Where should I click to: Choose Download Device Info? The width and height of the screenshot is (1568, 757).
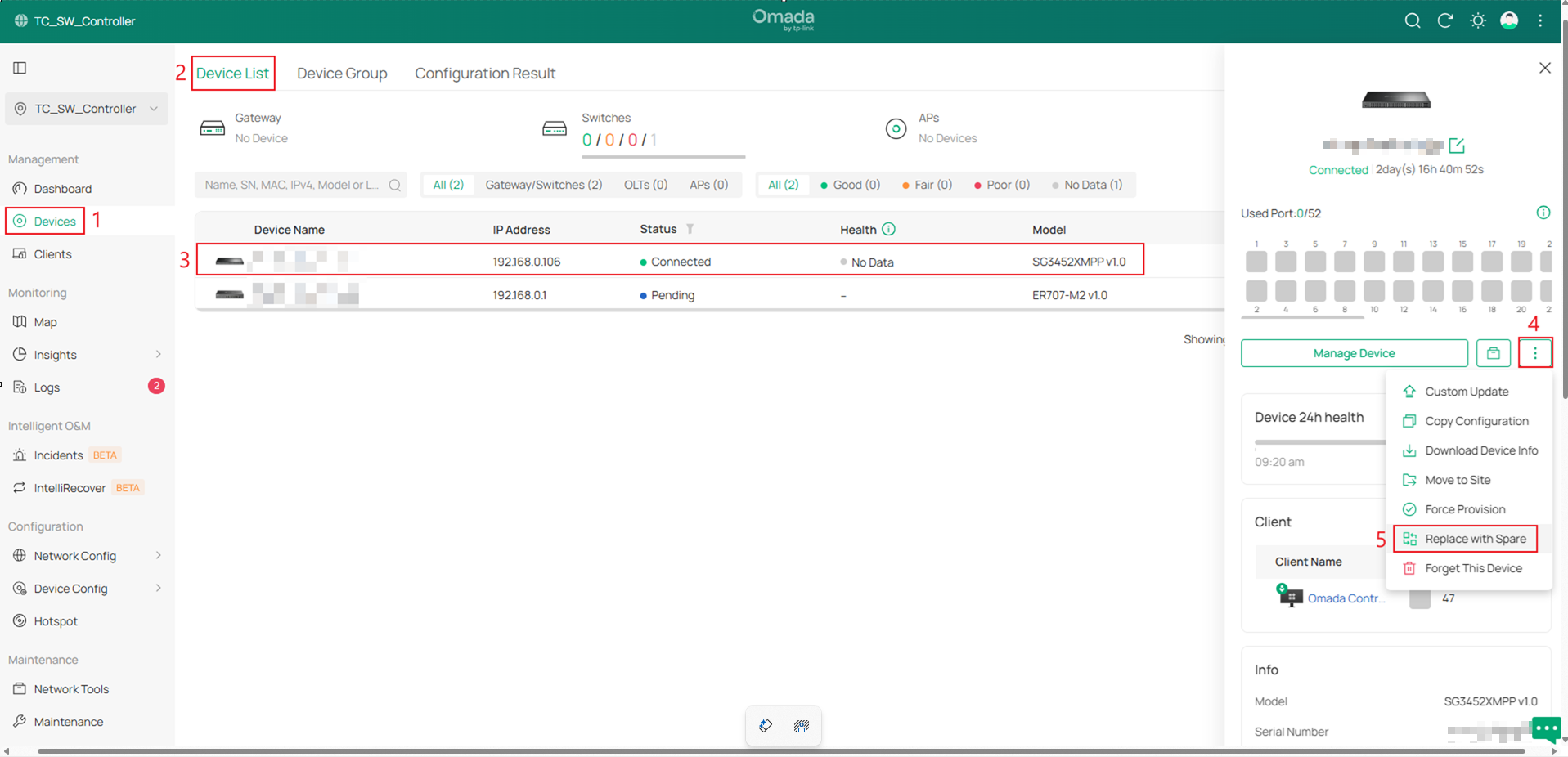pos(1469,450)
